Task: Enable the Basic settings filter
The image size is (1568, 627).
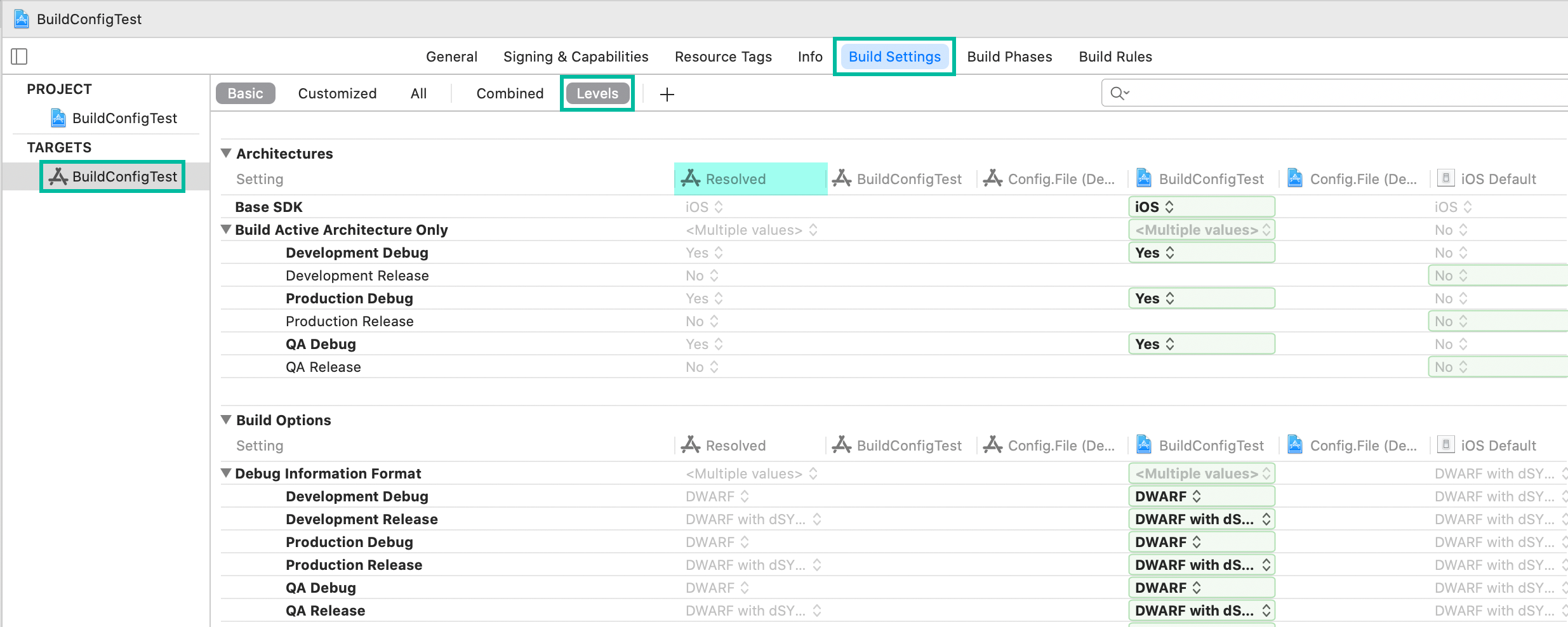Action: pyautogui.click(x=245, y=93)
